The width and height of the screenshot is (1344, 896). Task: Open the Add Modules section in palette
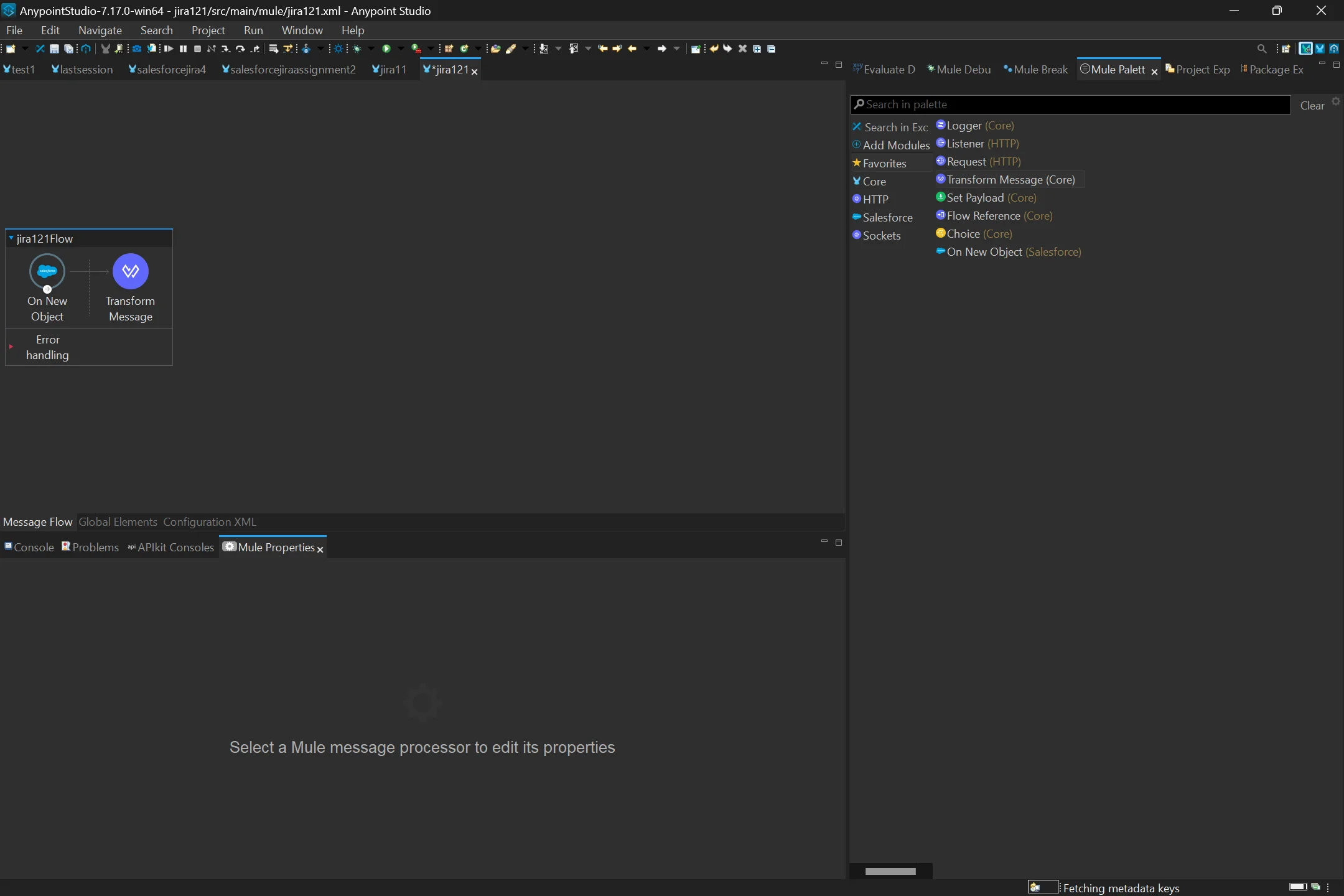(891, 145)
